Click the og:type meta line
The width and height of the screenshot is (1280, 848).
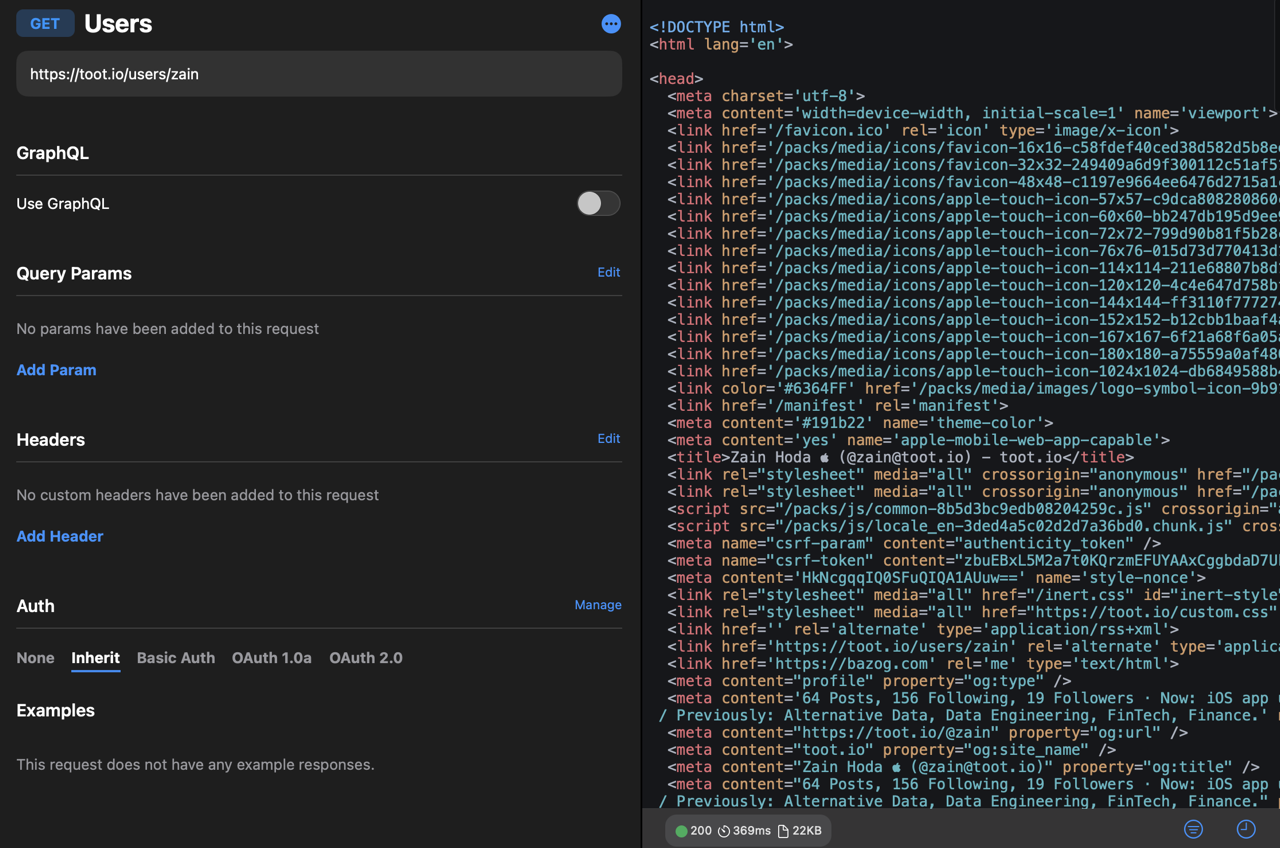pyautogui.click(x=869, y=681)
